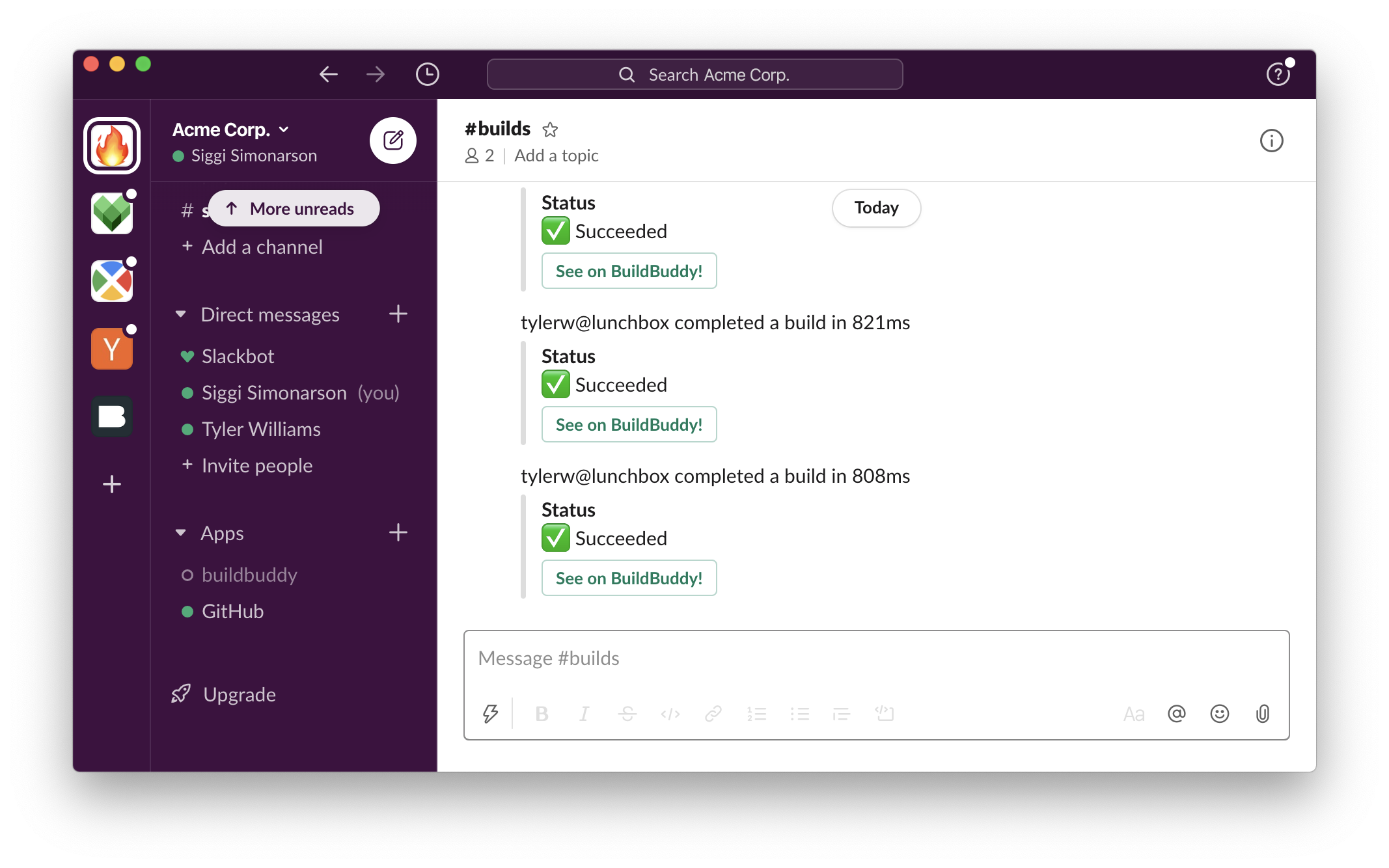This screenshot has height=868, width=1389.
Task: Click the Message #builds input box
Action: point(876,659)
